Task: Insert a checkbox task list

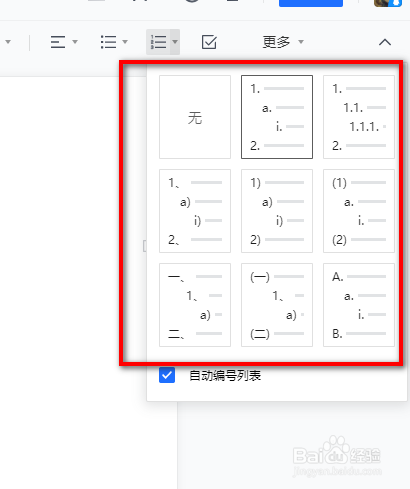Action: [x=209, y=42]
